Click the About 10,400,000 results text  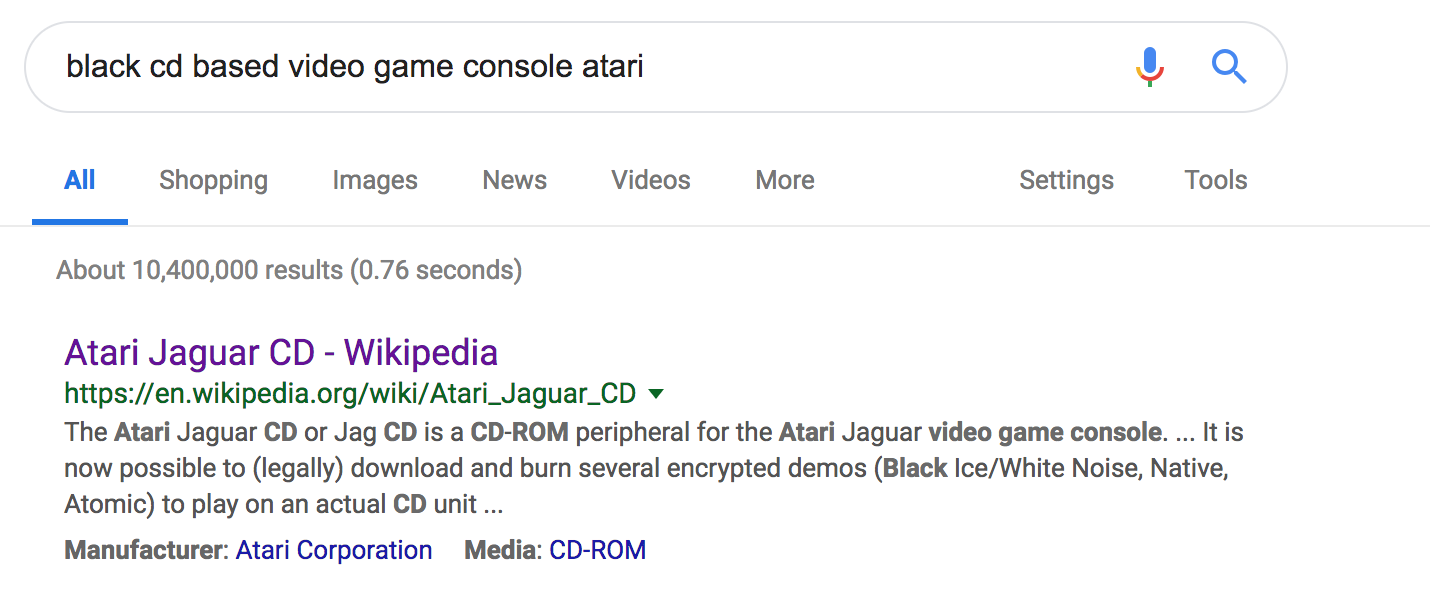(289, 270)
